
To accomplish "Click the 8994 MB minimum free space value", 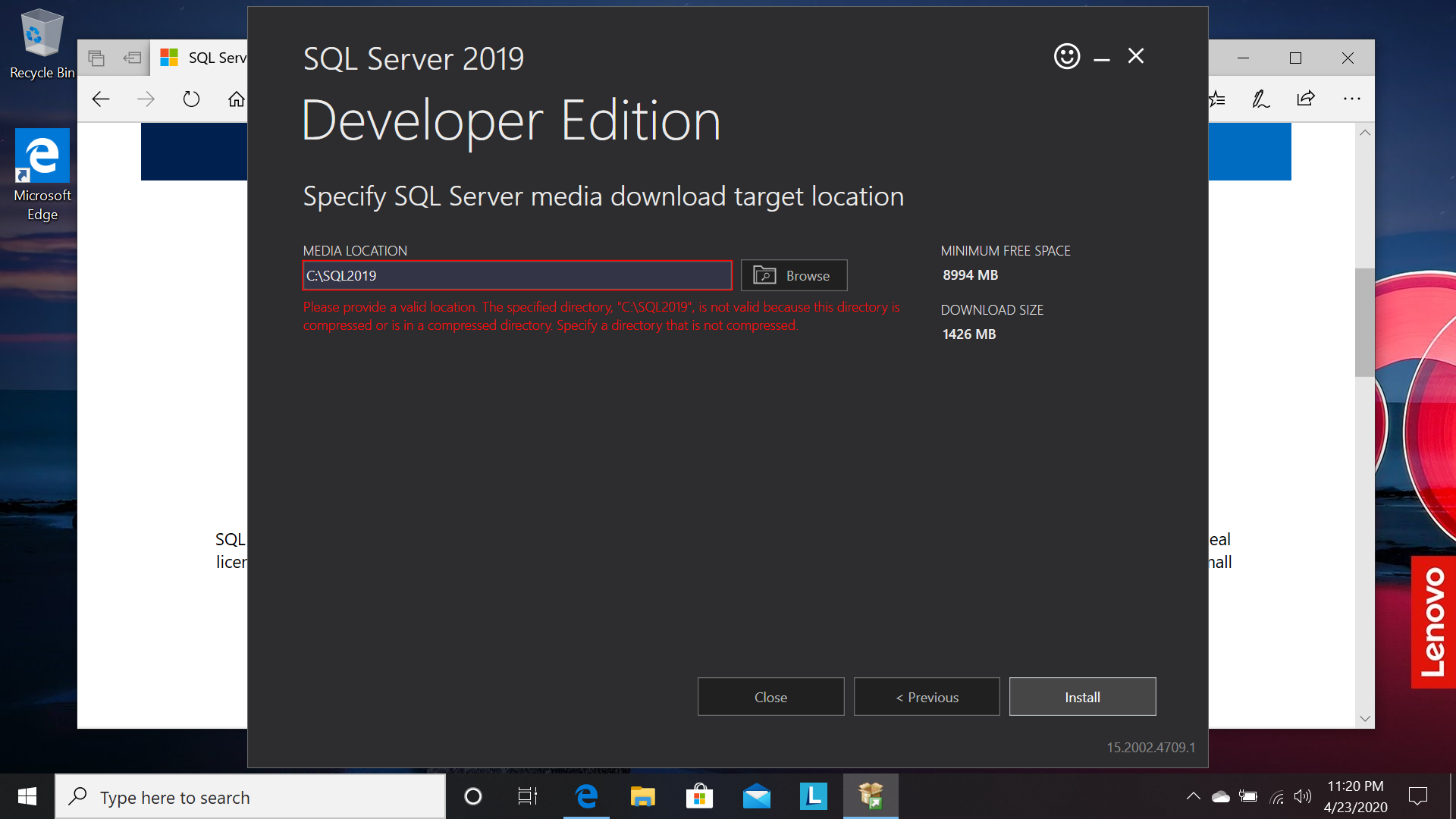I will click(970, 275).
